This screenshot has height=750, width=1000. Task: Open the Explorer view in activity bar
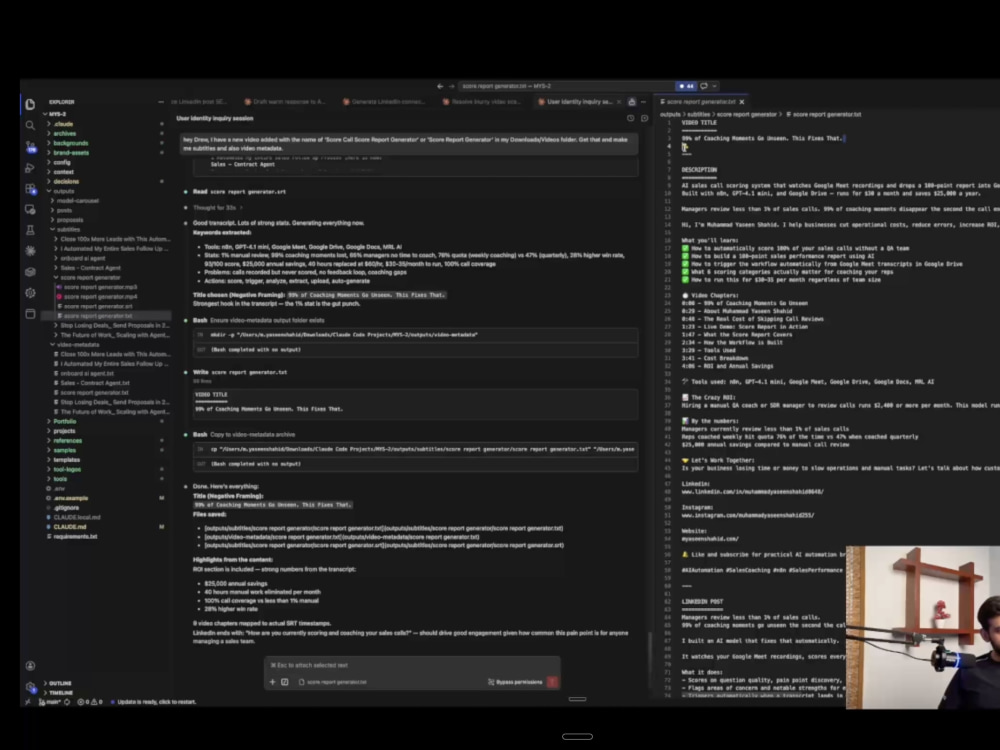pos(30,104)
